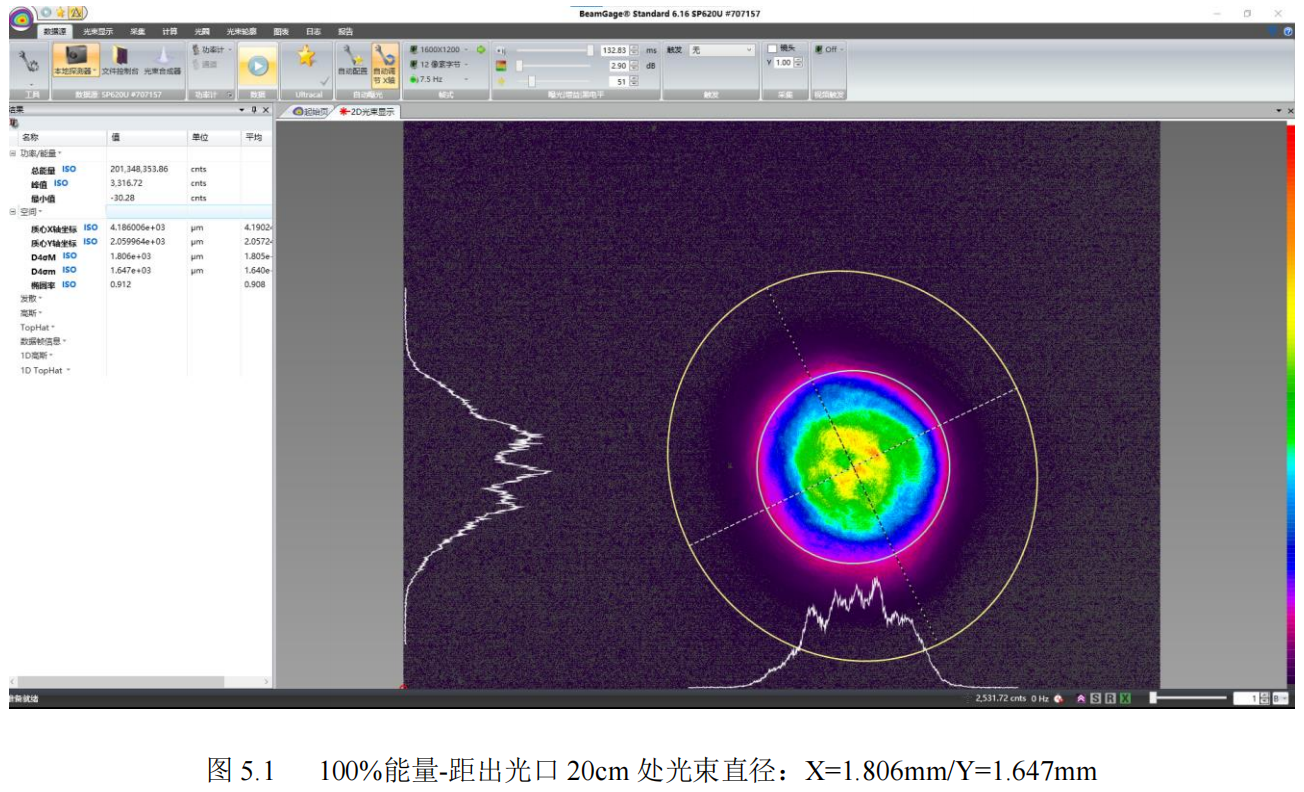This screenshot has height=792, width=1304.
Task: Collapse the 空间 spatial results group
Action: 13,212
